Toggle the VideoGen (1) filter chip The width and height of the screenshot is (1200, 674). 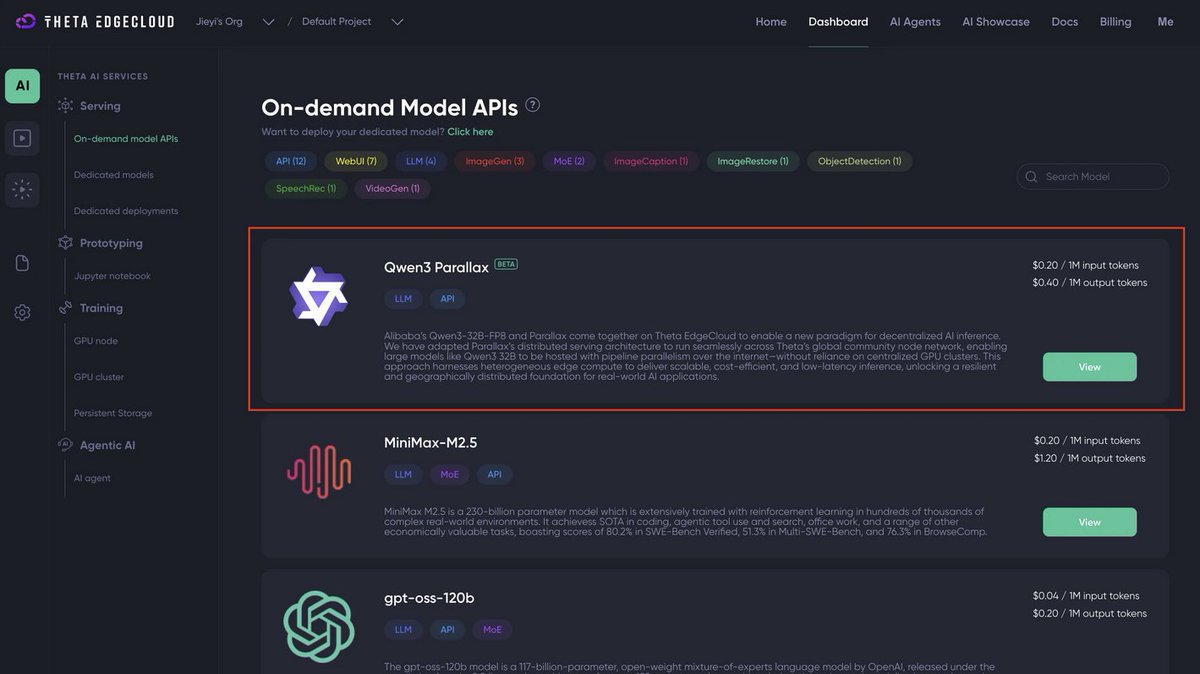click(x=392, y=188)
